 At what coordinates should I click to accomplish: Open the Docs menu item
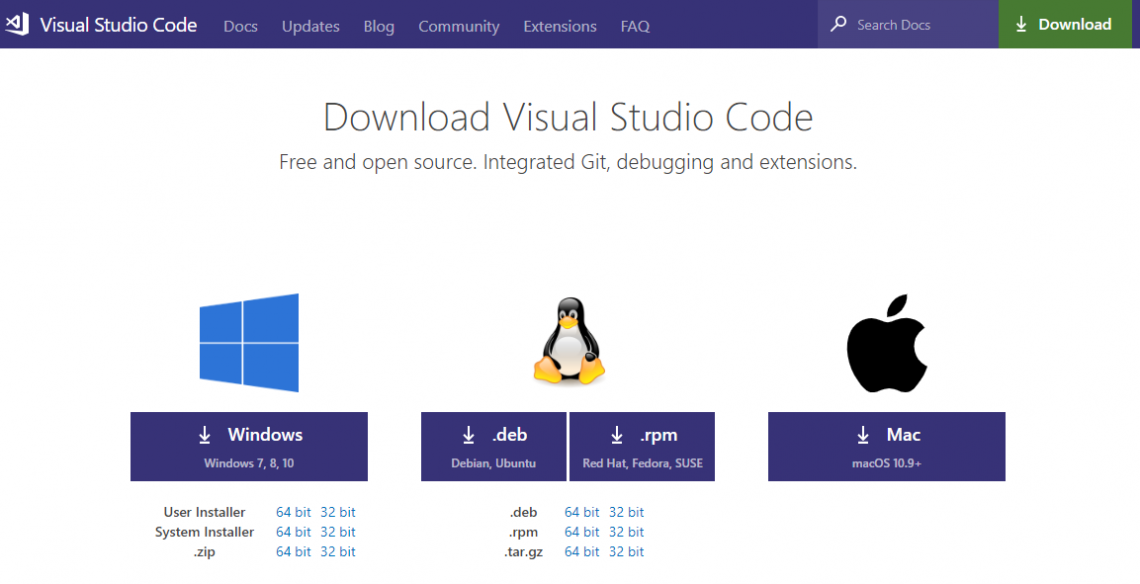(240, 26)
